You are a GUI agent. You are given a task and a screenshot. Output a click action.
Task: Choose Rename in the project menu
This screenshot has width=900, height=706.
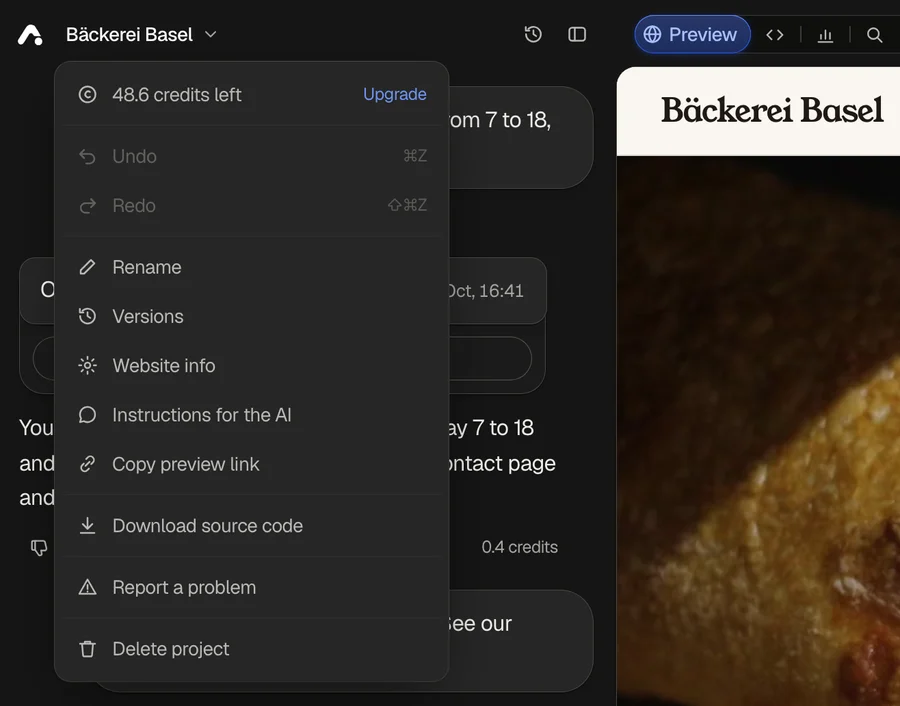tap(252, 267)
